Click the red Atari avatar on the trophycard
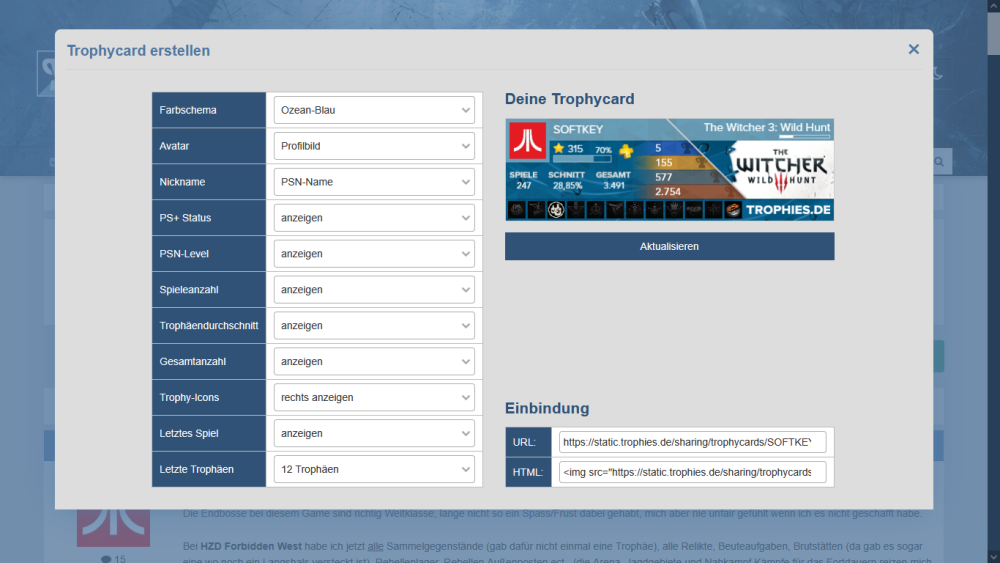 coord(526,141)
